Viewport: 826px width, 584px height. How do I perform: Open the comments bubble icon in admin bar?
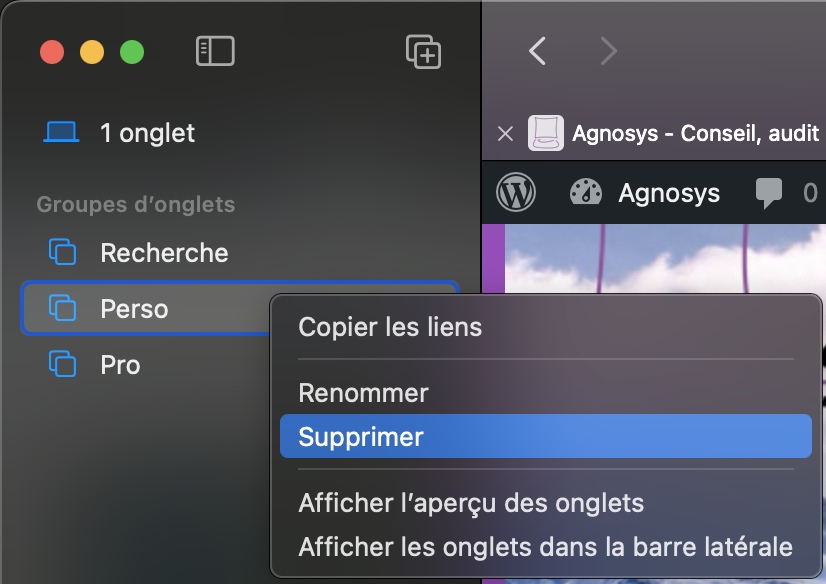769,193
